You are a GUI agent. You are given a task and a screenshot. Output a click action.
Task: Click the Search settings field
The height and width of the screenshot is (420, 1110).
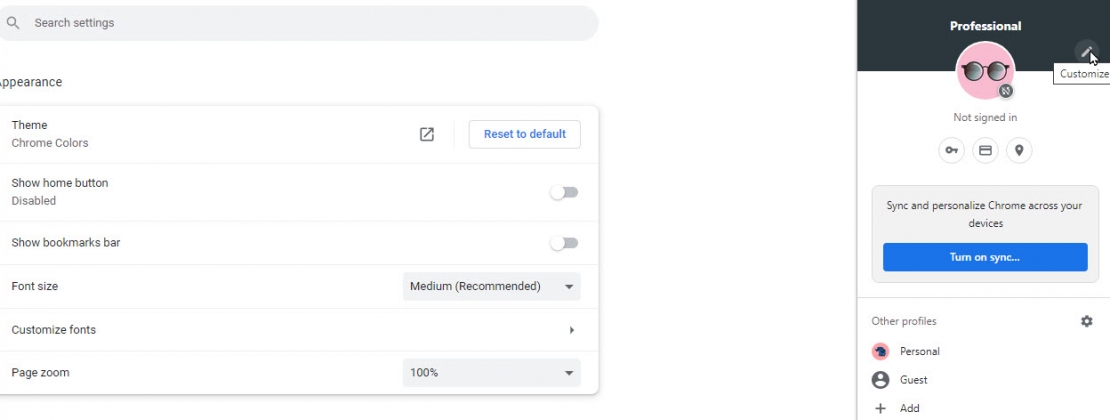(300, 22)
